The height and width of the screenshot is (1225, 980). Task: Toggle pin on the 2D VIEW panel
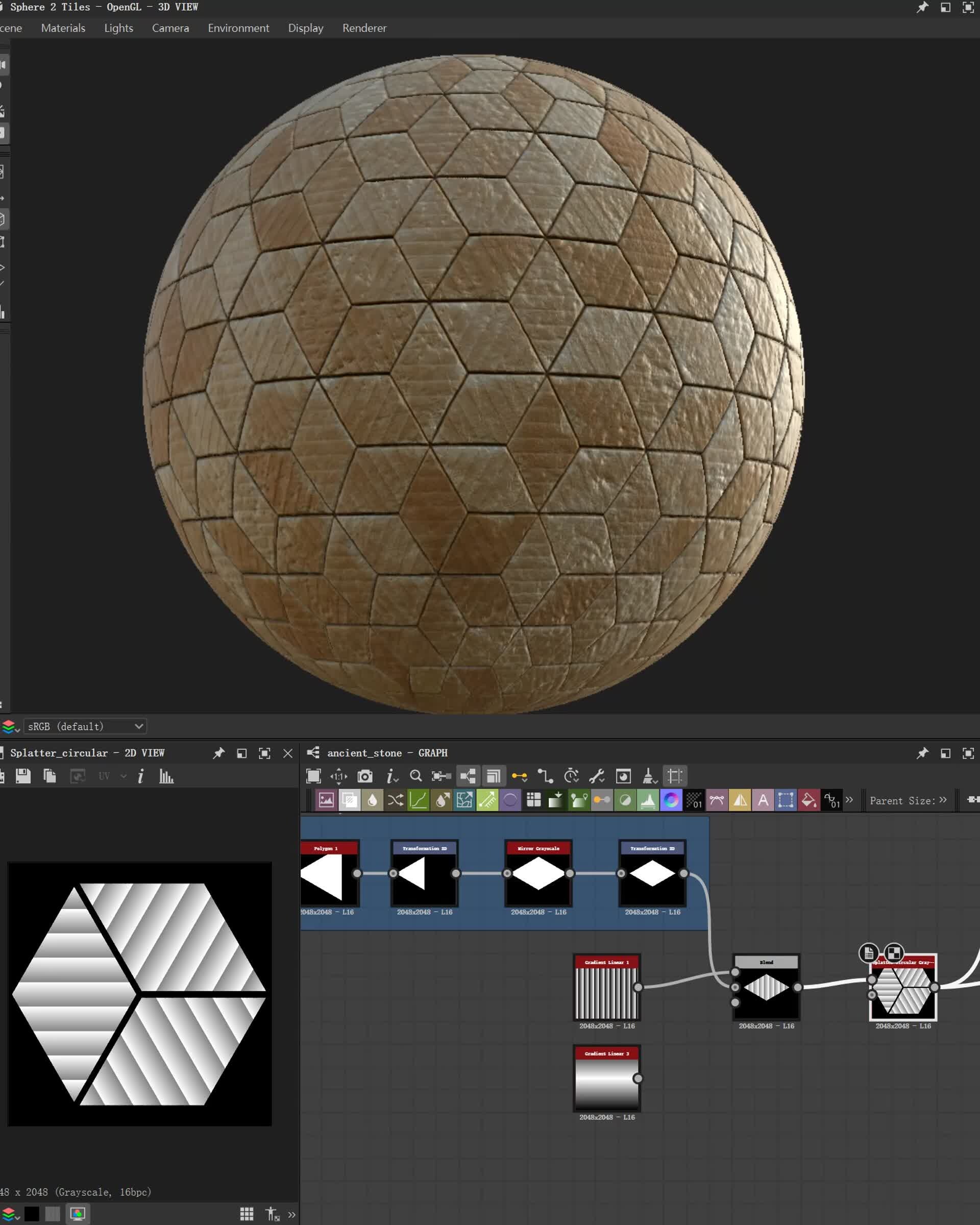click(x=219, y=753)
